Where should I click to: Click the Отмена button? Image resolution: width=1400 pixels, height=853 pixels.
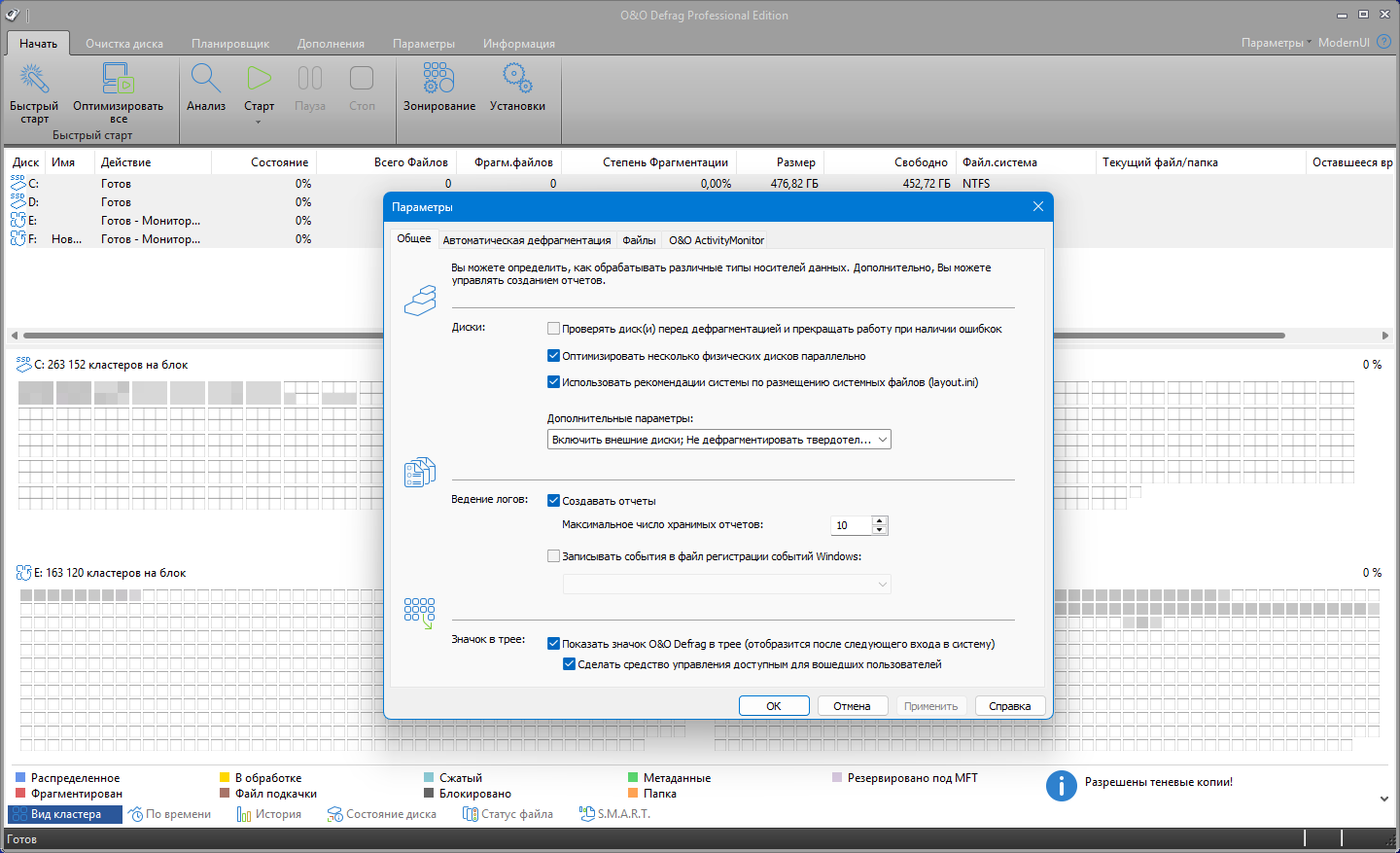852,706
